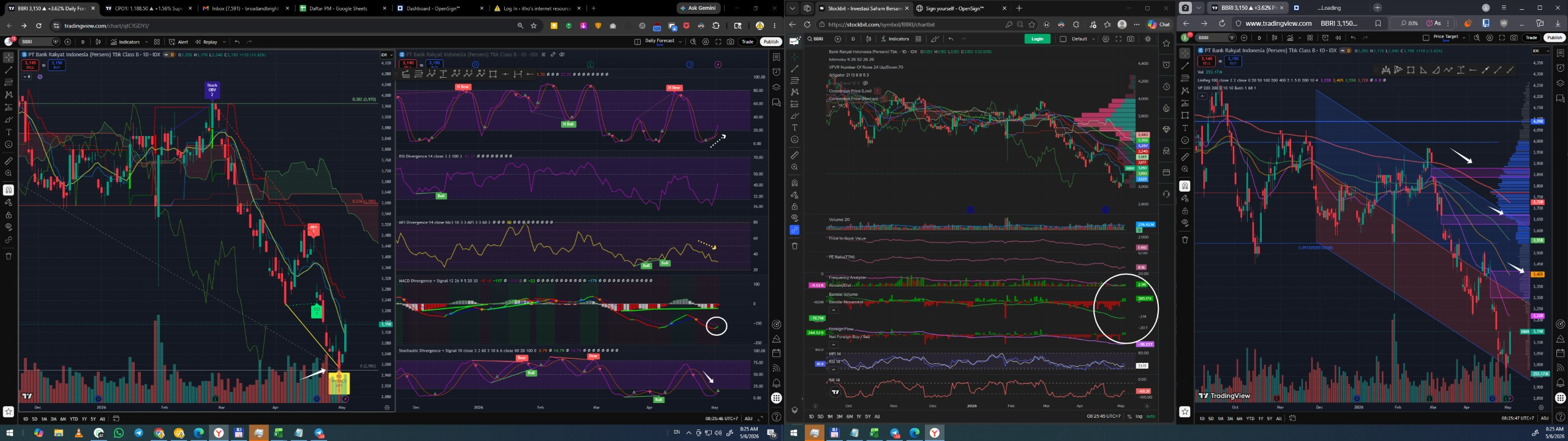The height and width of the screenshot is (441, 1568).
Task: Click Publish in the right TradingView window
Action: [1555, 37]
